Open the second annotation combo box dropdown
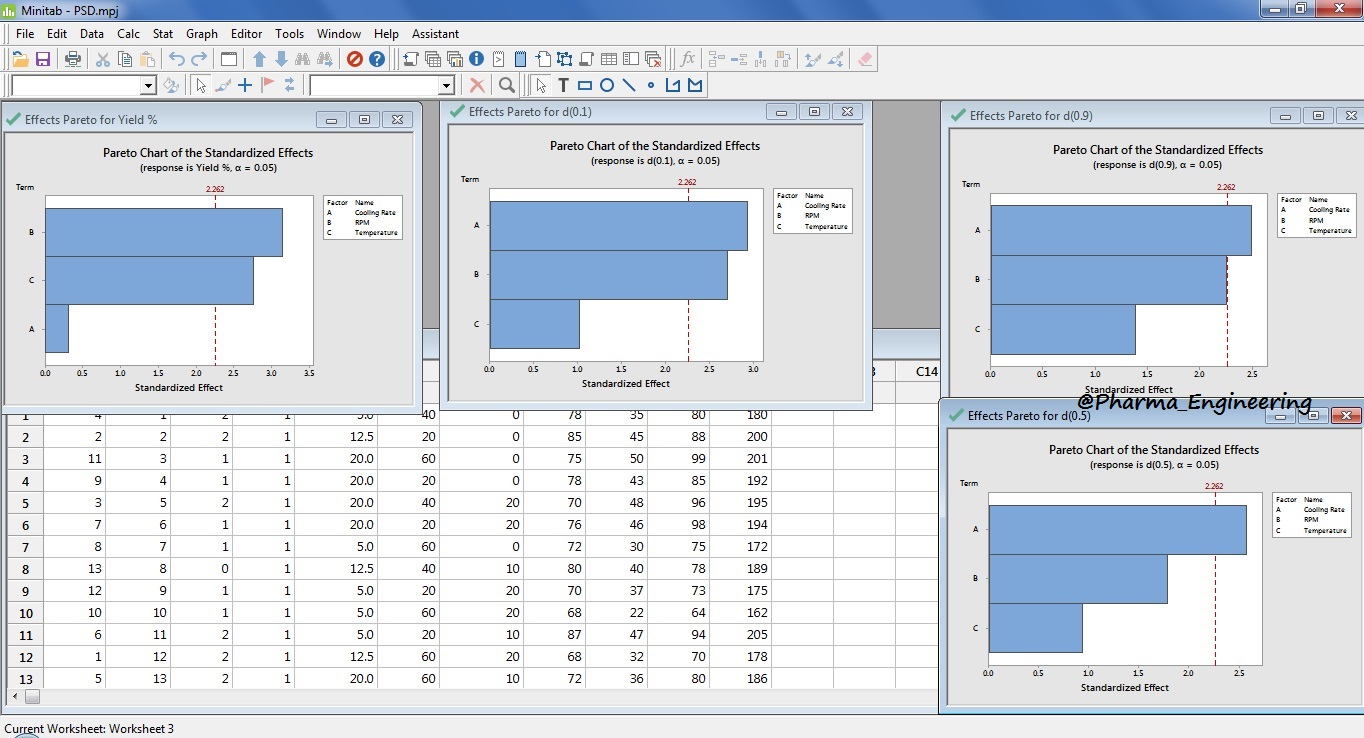The height and width of the screenshot is (738, 1364). [x=448, y=85]
